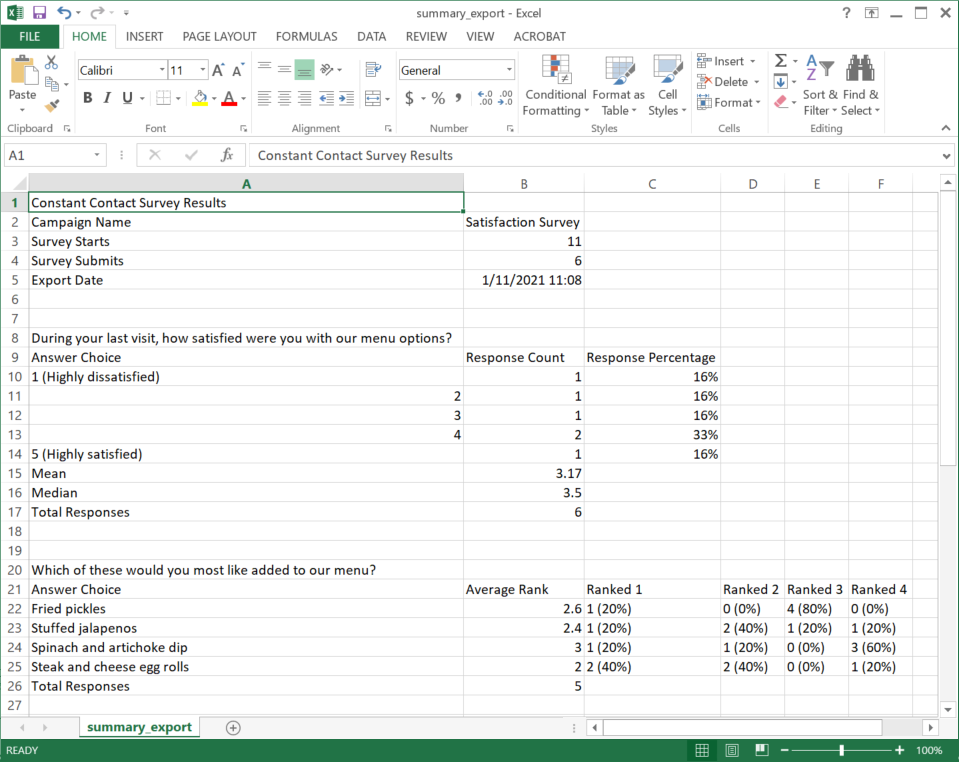The image size is (959, 762).
Task: Switch to the PAGE LAYOUT tab
Action: 220,37
